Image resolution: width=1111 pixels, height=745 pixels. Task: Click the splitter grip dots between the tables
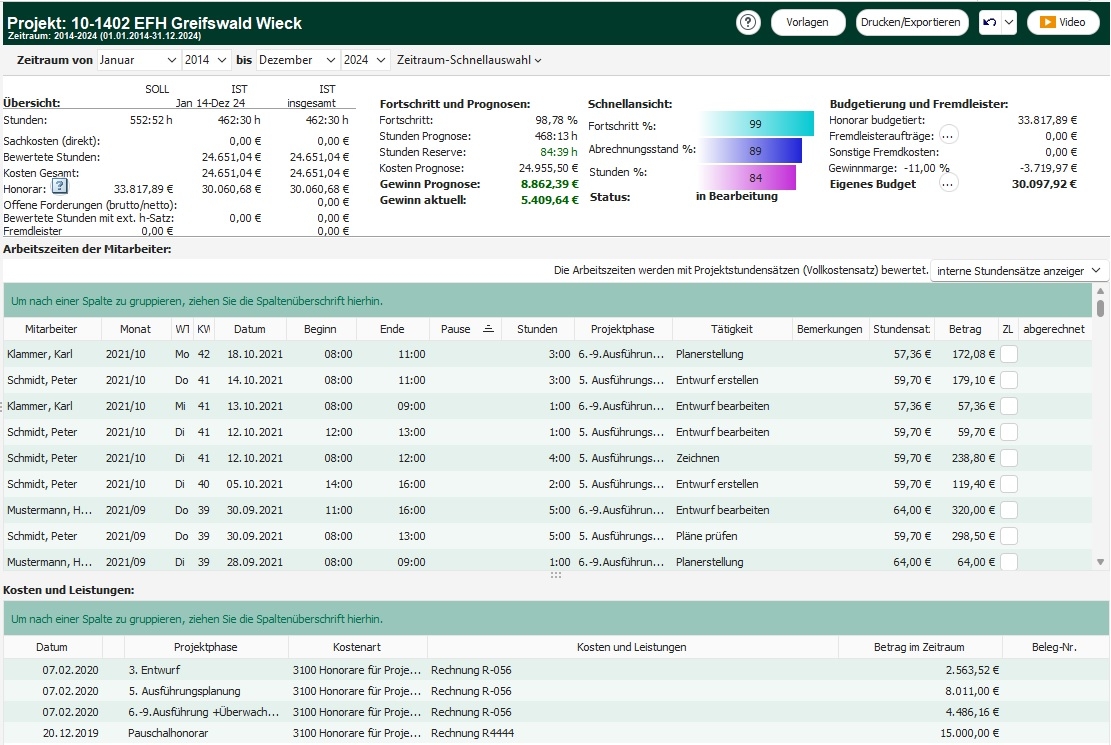point(555,576)
